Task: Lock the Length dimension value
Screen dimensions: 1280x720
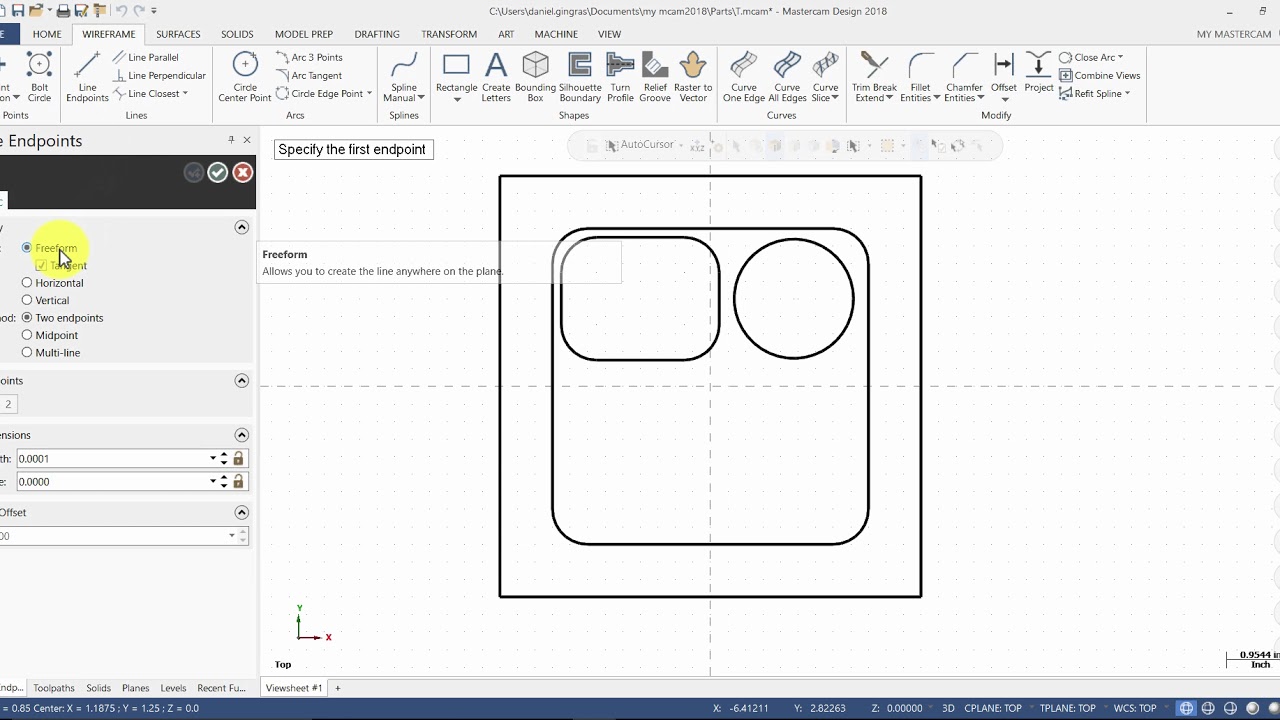Action: click(238, 459)
